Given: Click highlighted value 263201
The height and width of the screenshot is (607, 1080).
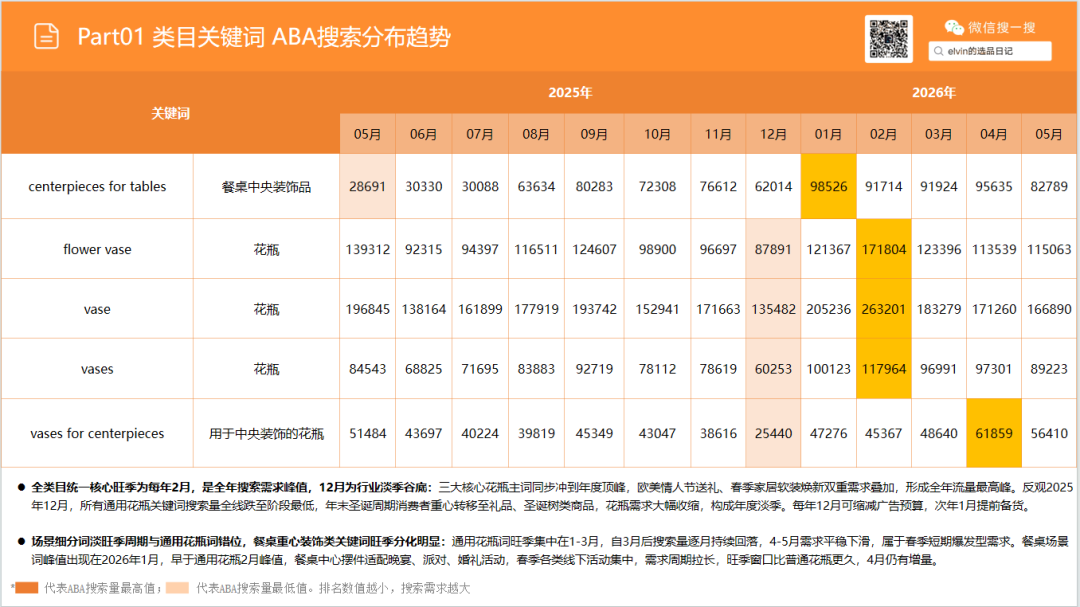Looking at the screenshot, I should (x=884, y=309).
